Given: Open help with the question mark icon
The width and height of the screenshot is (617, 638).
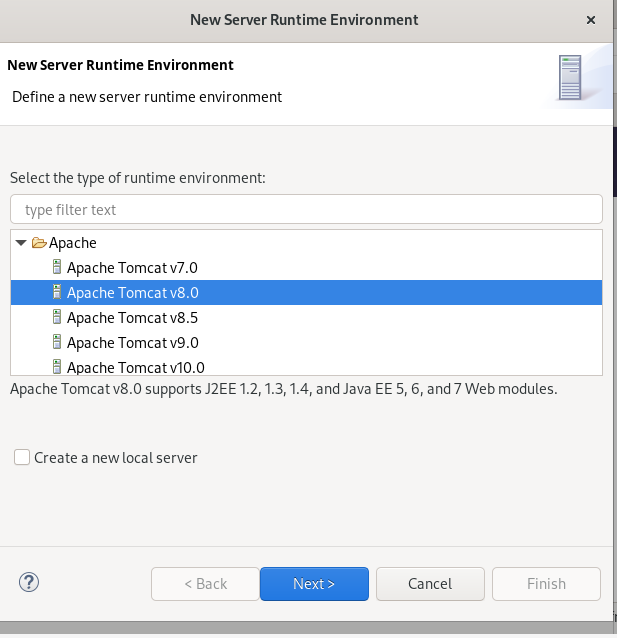Looking at the screenshot, I should click(29, 582).
